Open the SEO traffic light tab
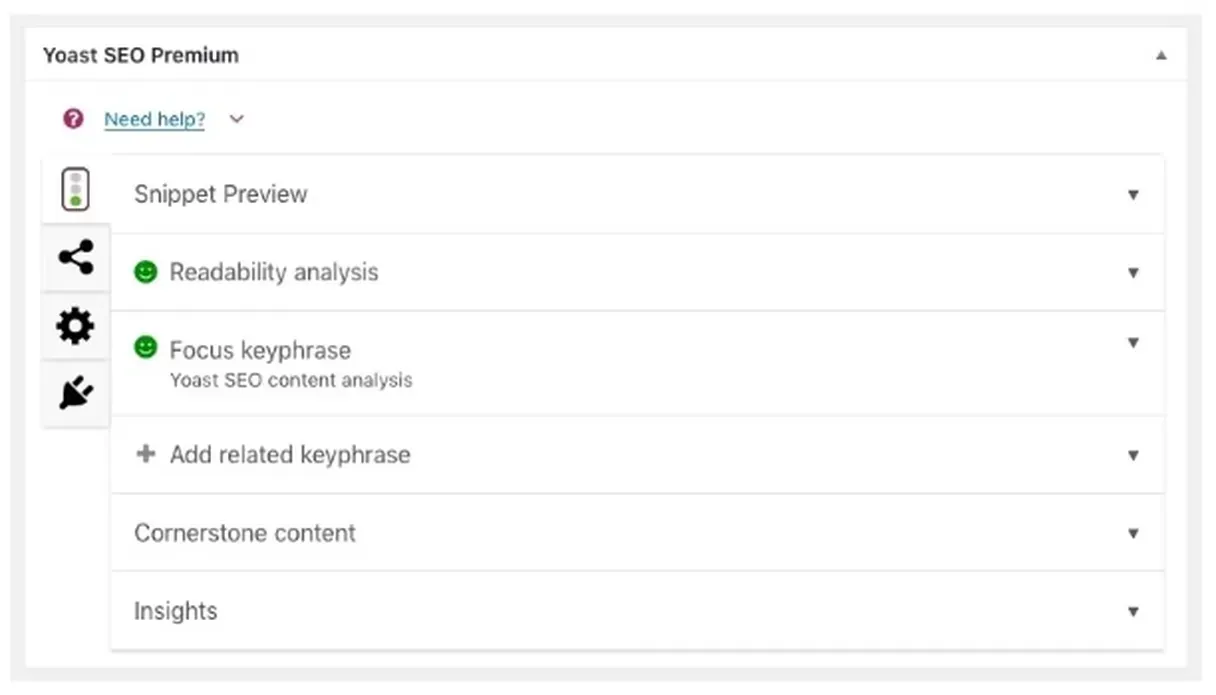 coord(75,189)
